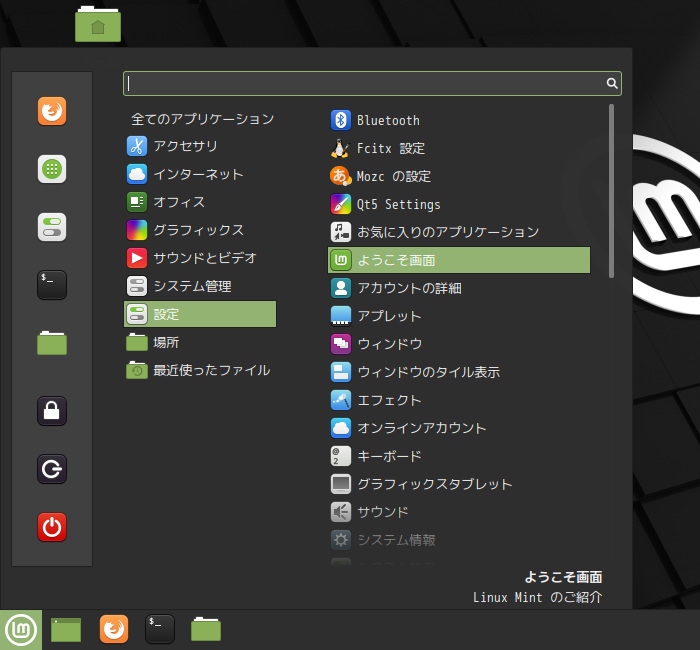Click show desktop panel button
The image size is (700, 650).
pyautogui.click(x=66, y=630)
